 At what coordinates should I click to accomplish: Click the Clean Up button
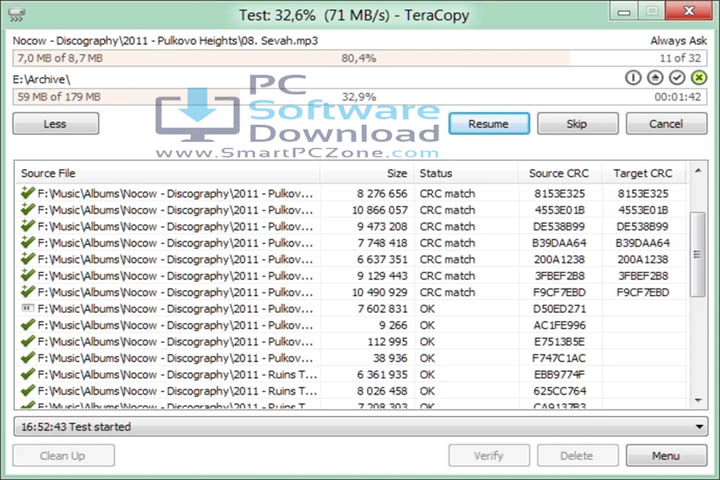pos(63,456)
